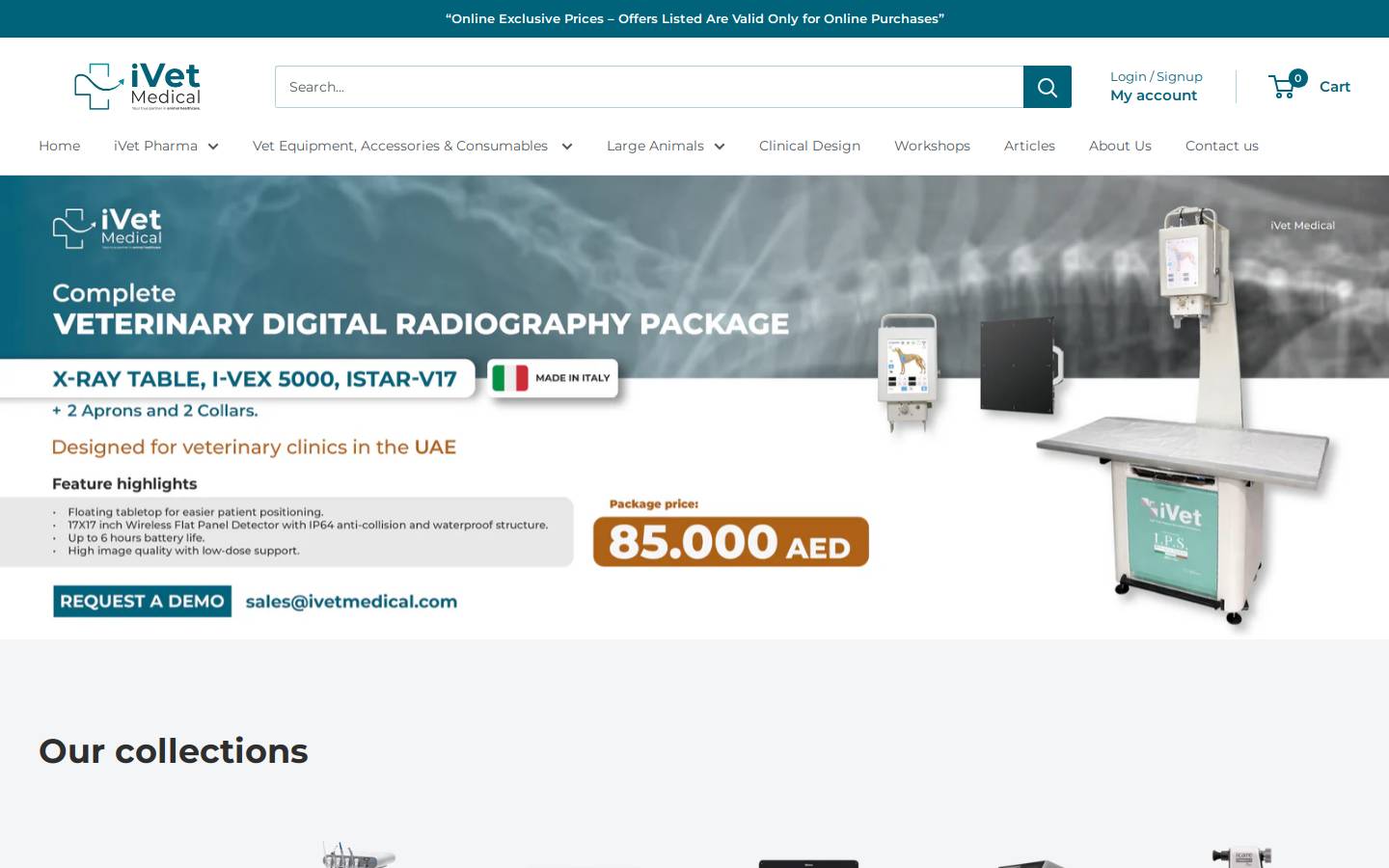Image resolution: width=1389 pixels, height=868 pixels.
Task: Click the Feature highlights heading
Action: [124, 483]
